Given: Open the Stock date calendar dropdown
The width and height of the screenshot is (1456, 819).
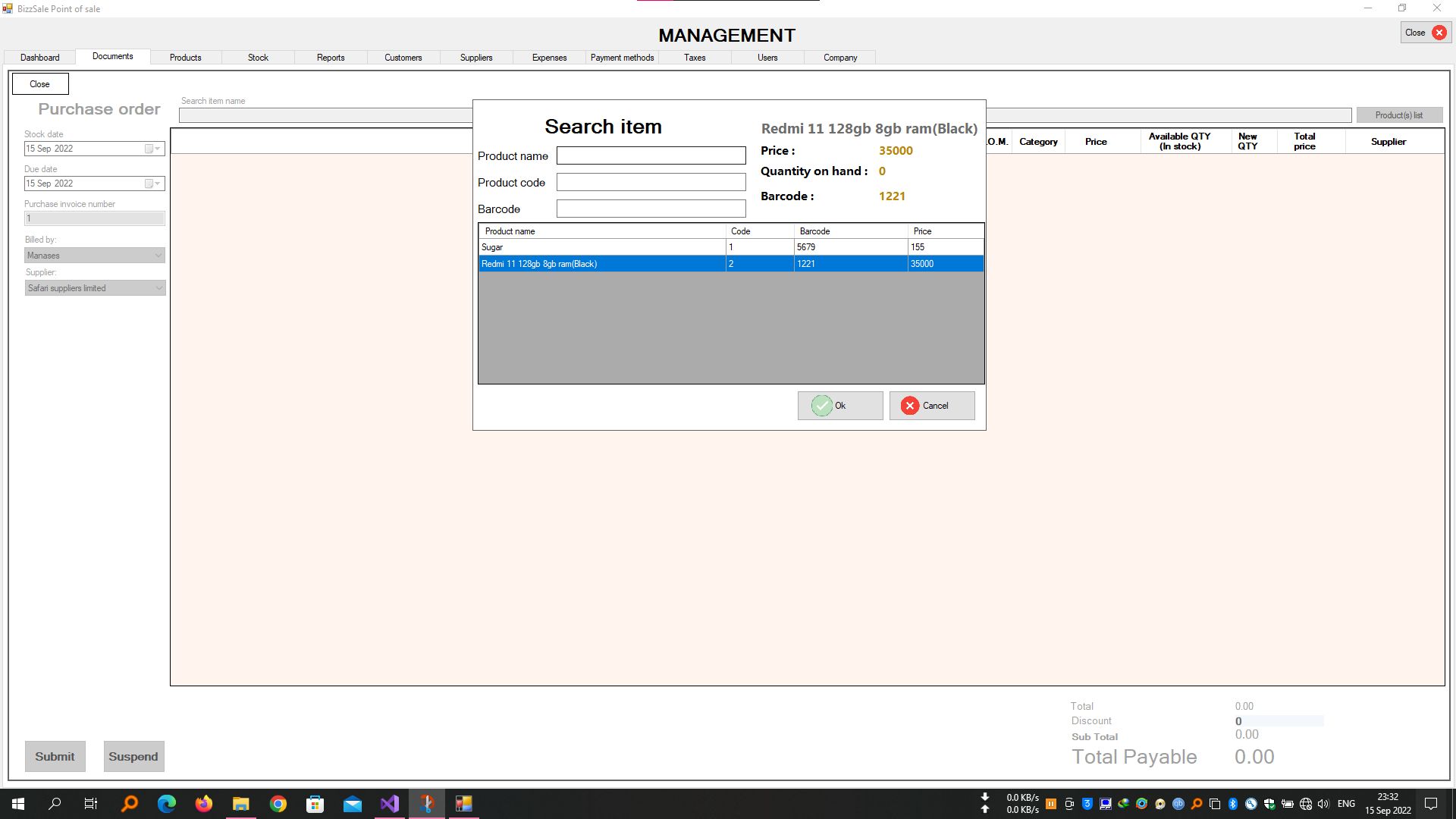Looking at the screenshot, I should click(x=152, y=149).
